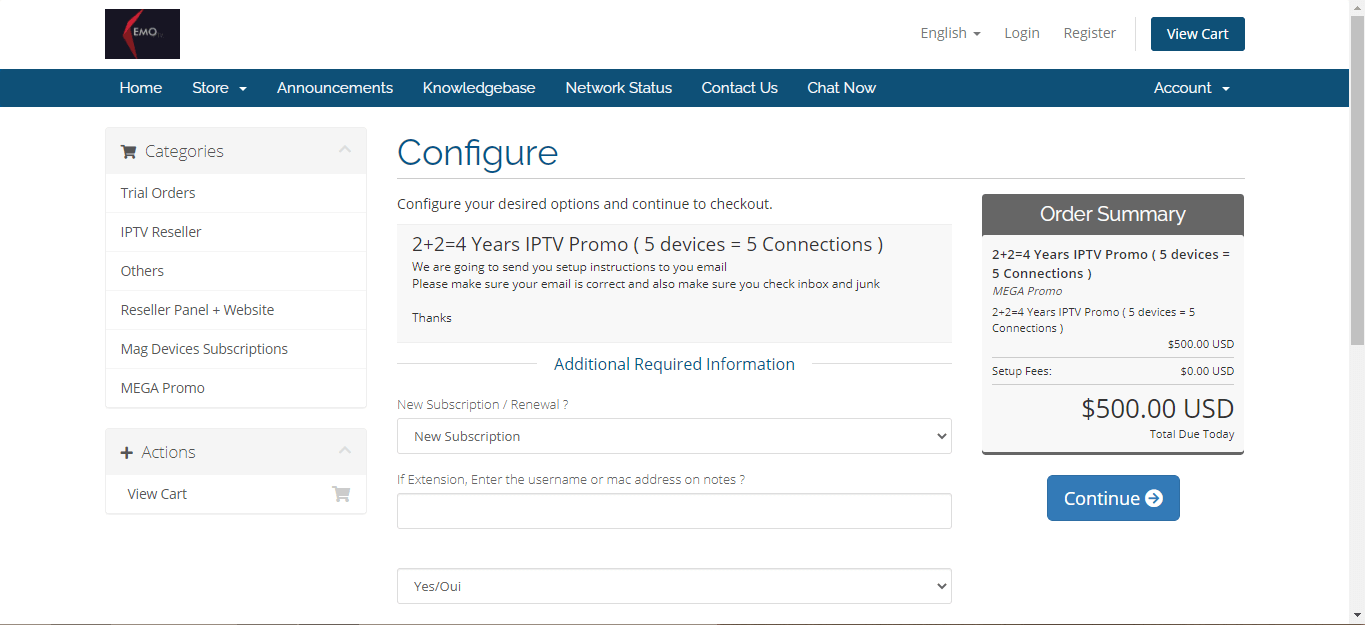This screenshot has width=1365, height=625.
Task: Click the Categories shopping cart icon
Action: [128, 152]
